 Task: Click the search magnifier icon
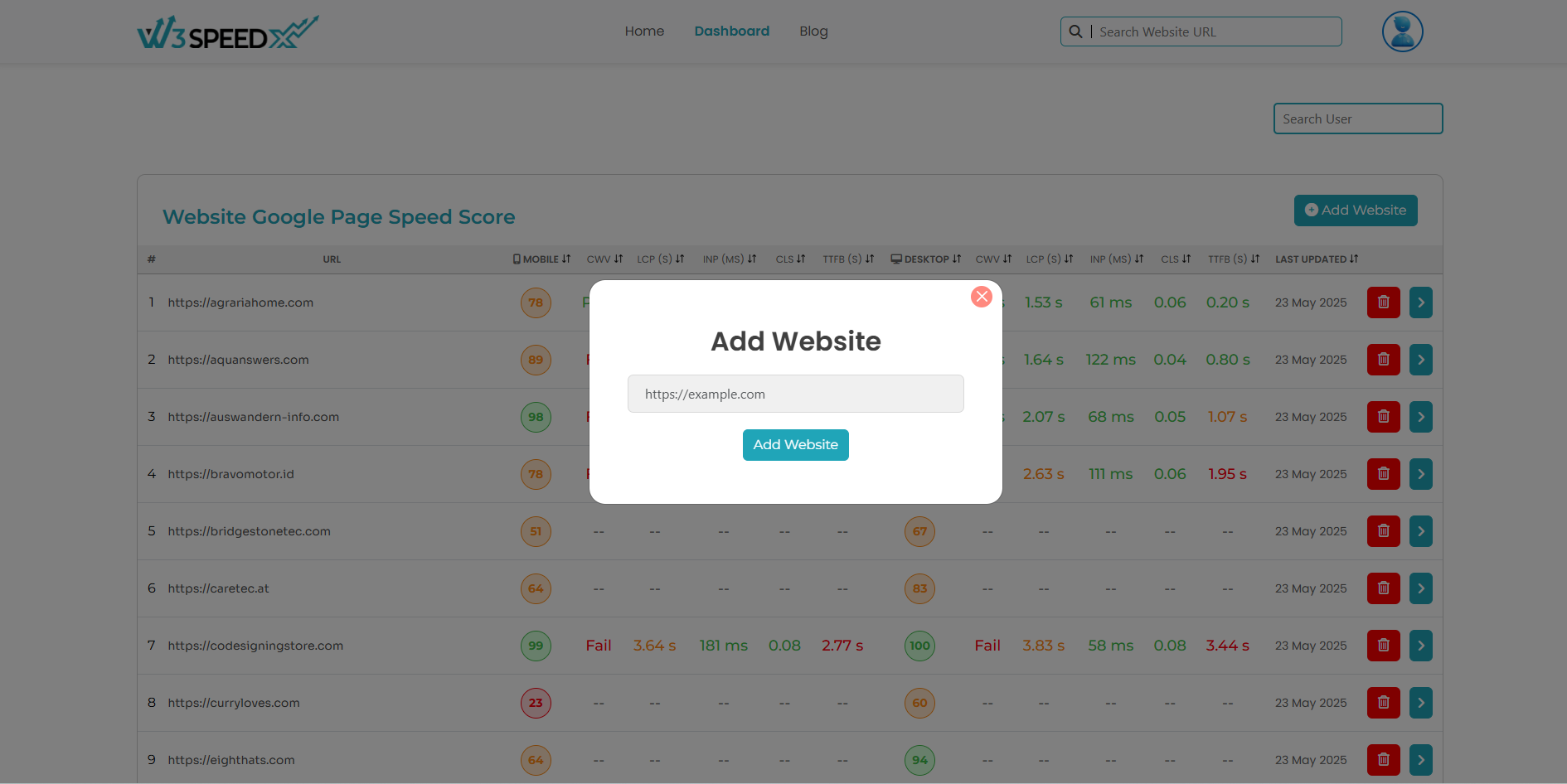(x=1075, y=31)
